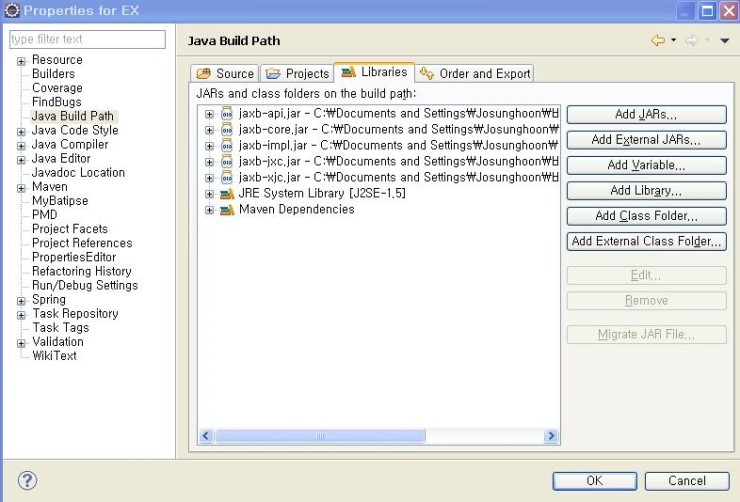Click the Maven Dependencies library icon
The height and width of the screenshot is (502, 740).
pyautogui.click(x=227, y=209)
